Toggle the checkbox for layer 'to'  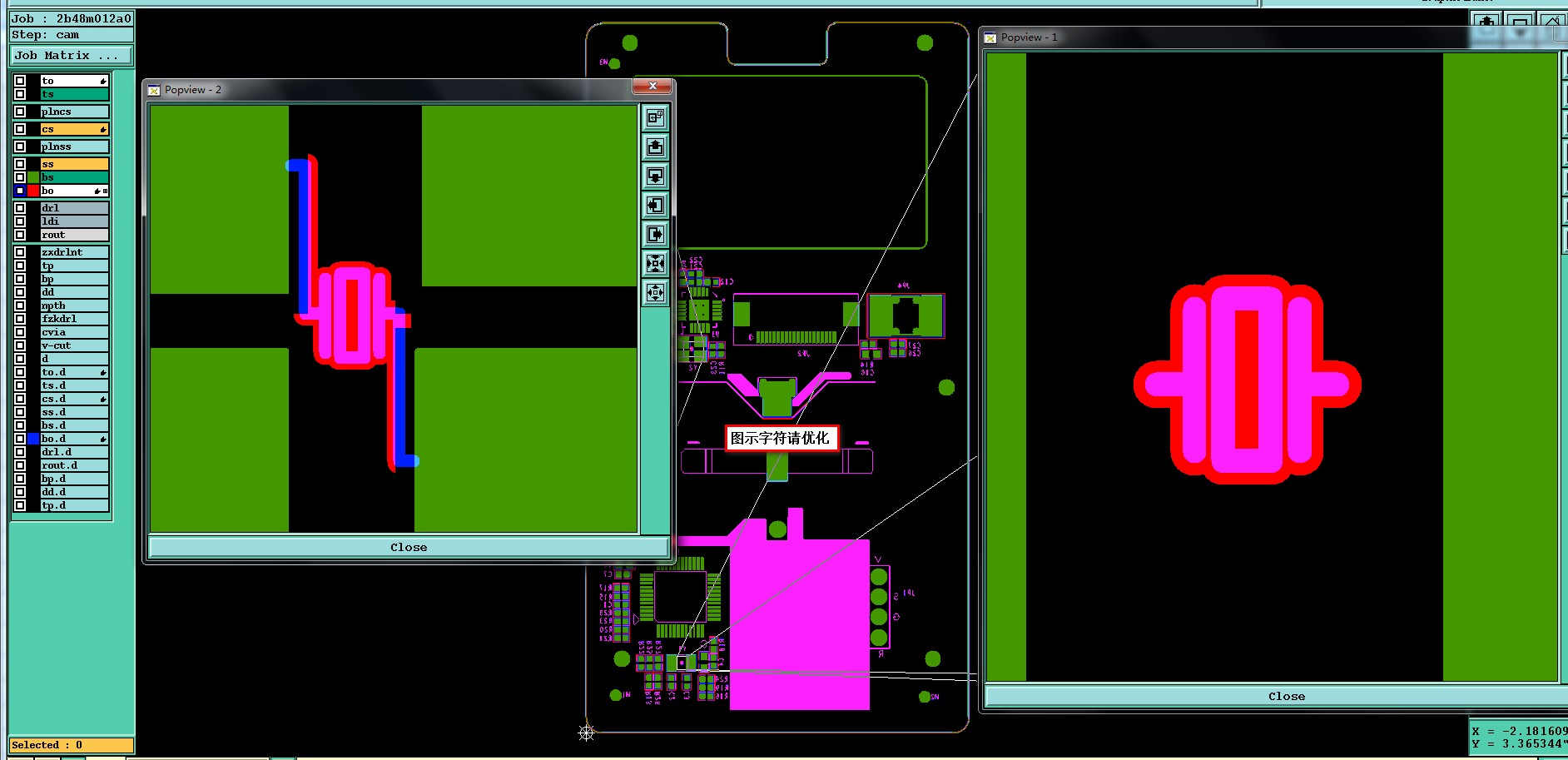click(x=20, y=81)
